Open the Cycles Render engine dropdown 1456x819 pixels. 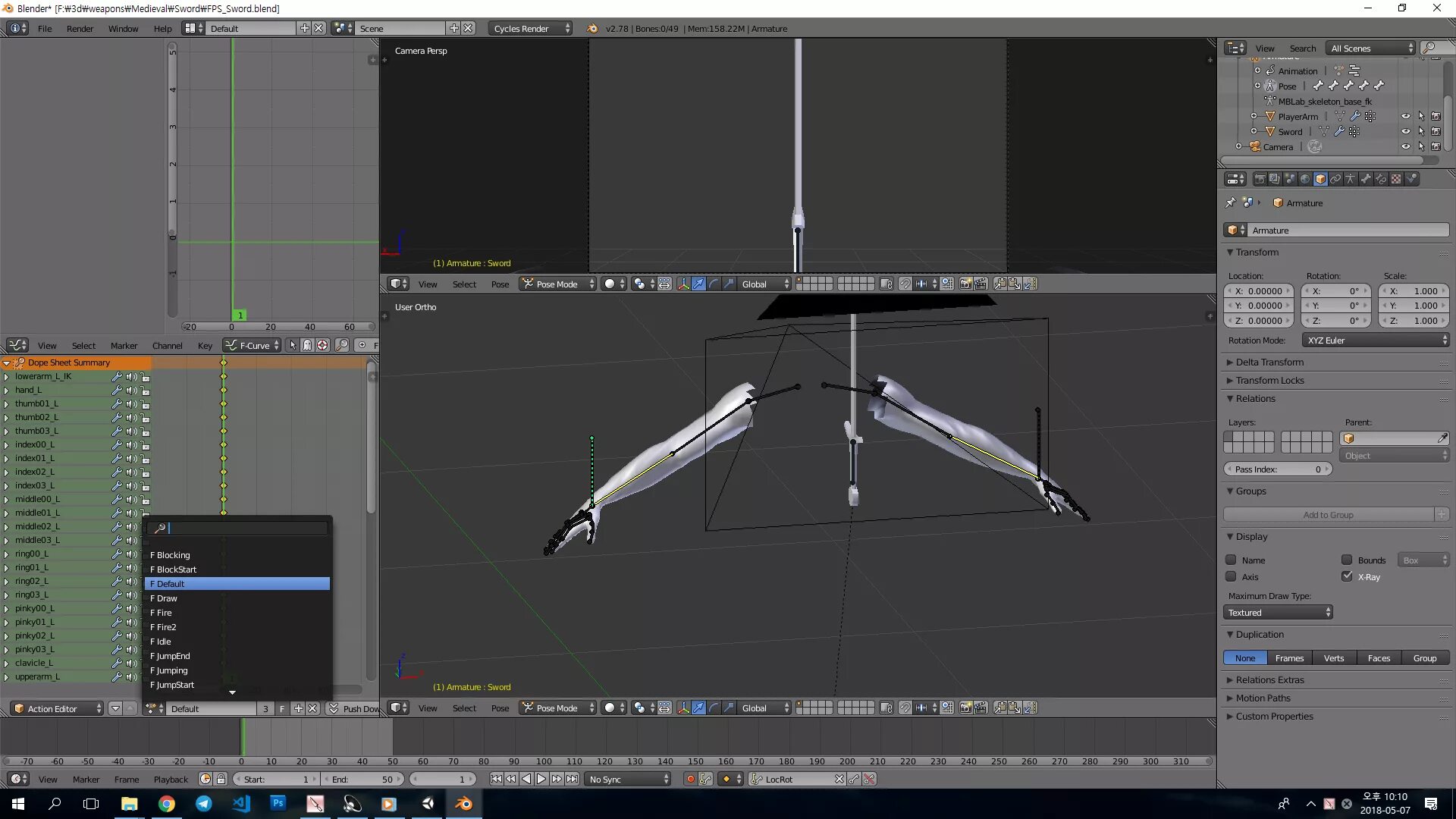pos(531,28)
